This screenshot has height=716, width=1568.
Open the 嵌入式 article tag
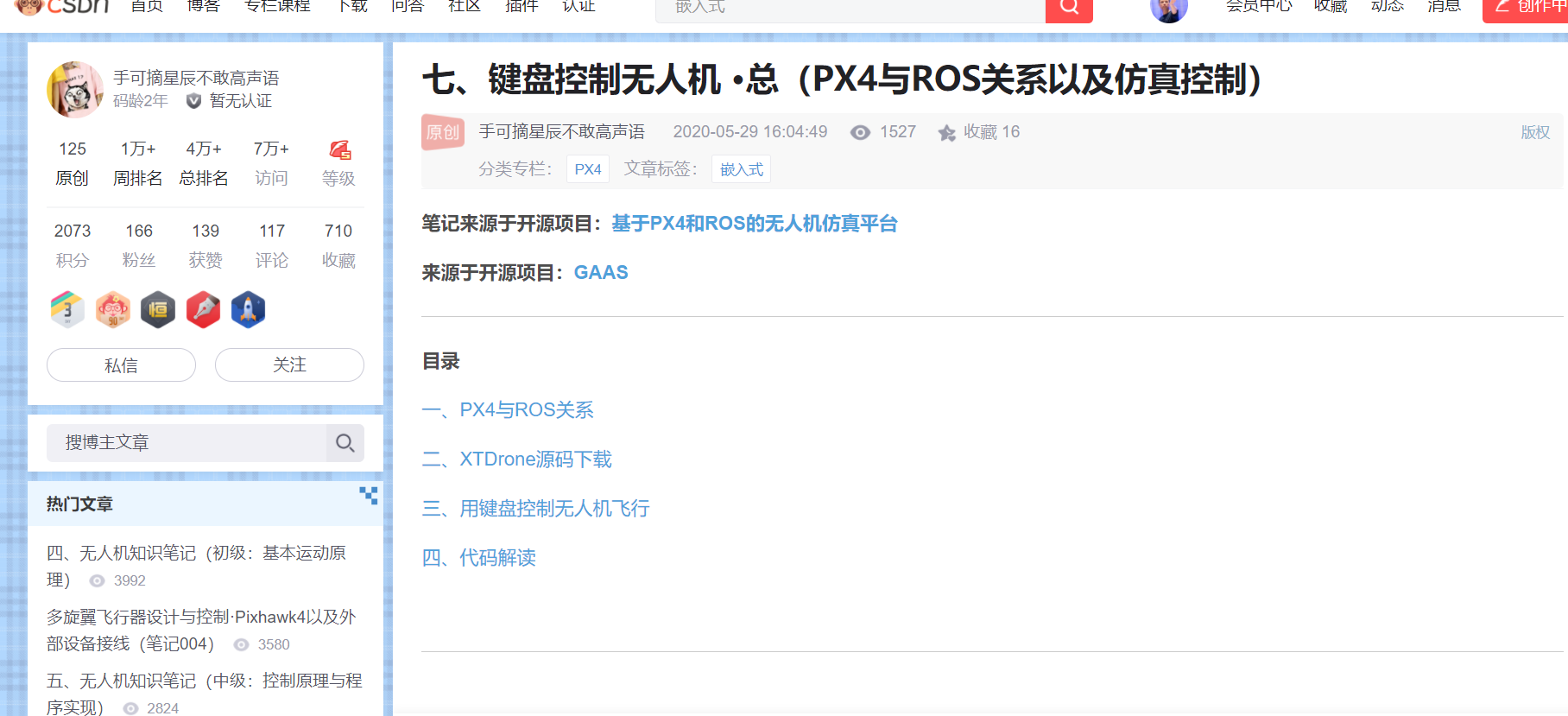pyautogui.click(x=742, y=169)
